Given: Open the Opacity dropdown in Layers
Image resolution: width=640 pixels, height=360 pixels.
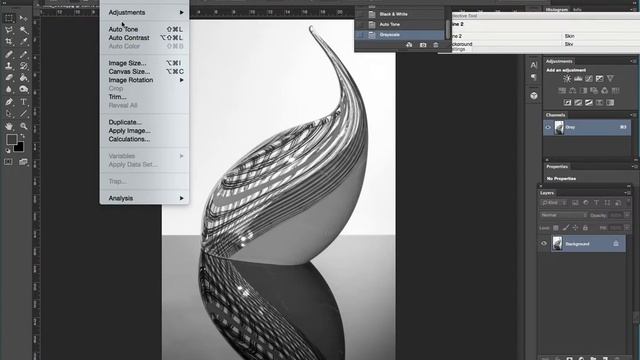Looking at the screenshot, I should tap(627, 215).
